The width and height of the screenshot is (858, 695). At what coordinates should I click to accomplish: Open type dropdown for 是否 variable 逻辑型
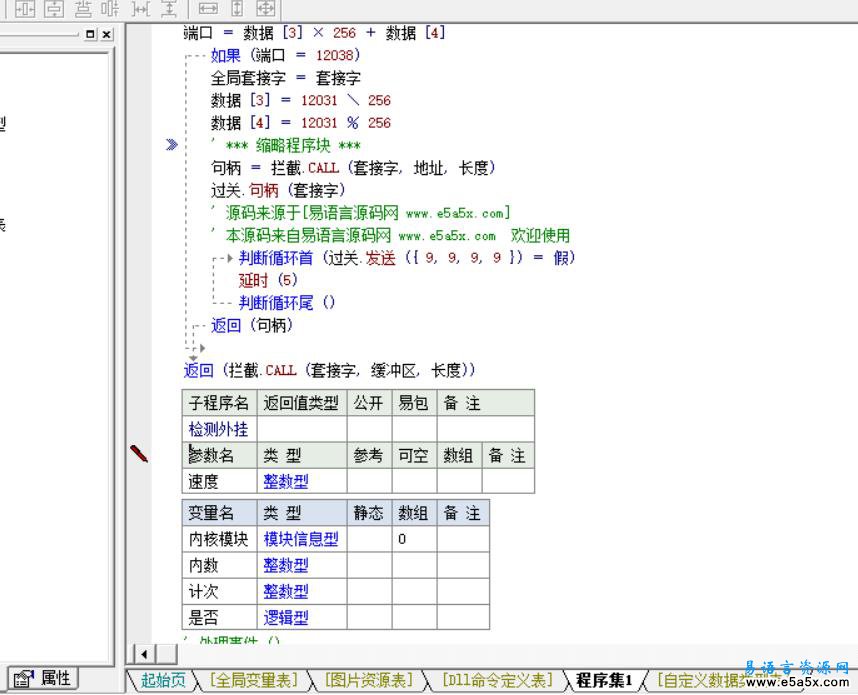tap(285, 617)
